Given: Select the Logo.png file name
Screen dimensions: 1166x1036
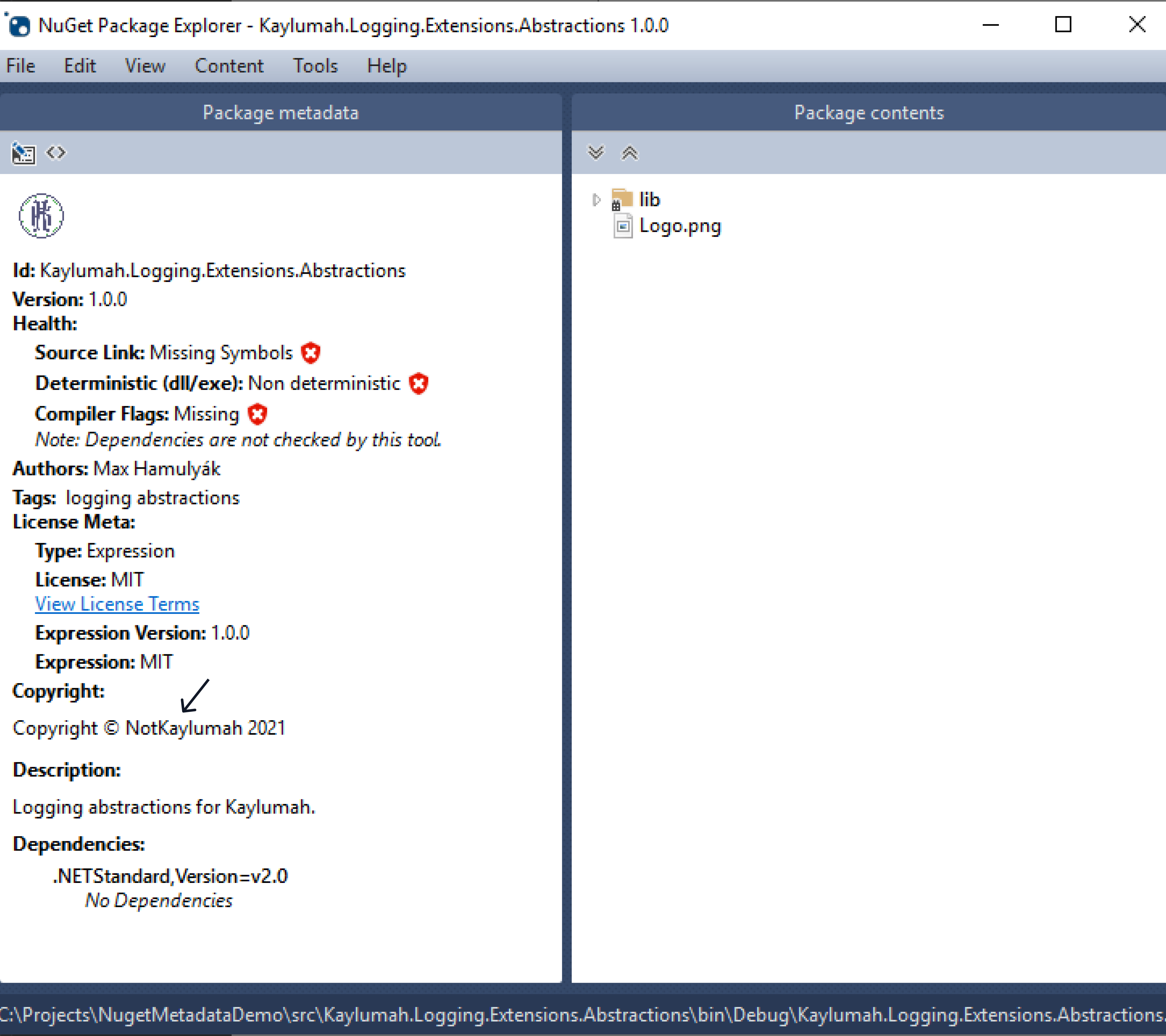Looking at the screenshot, I should (680, 226).
